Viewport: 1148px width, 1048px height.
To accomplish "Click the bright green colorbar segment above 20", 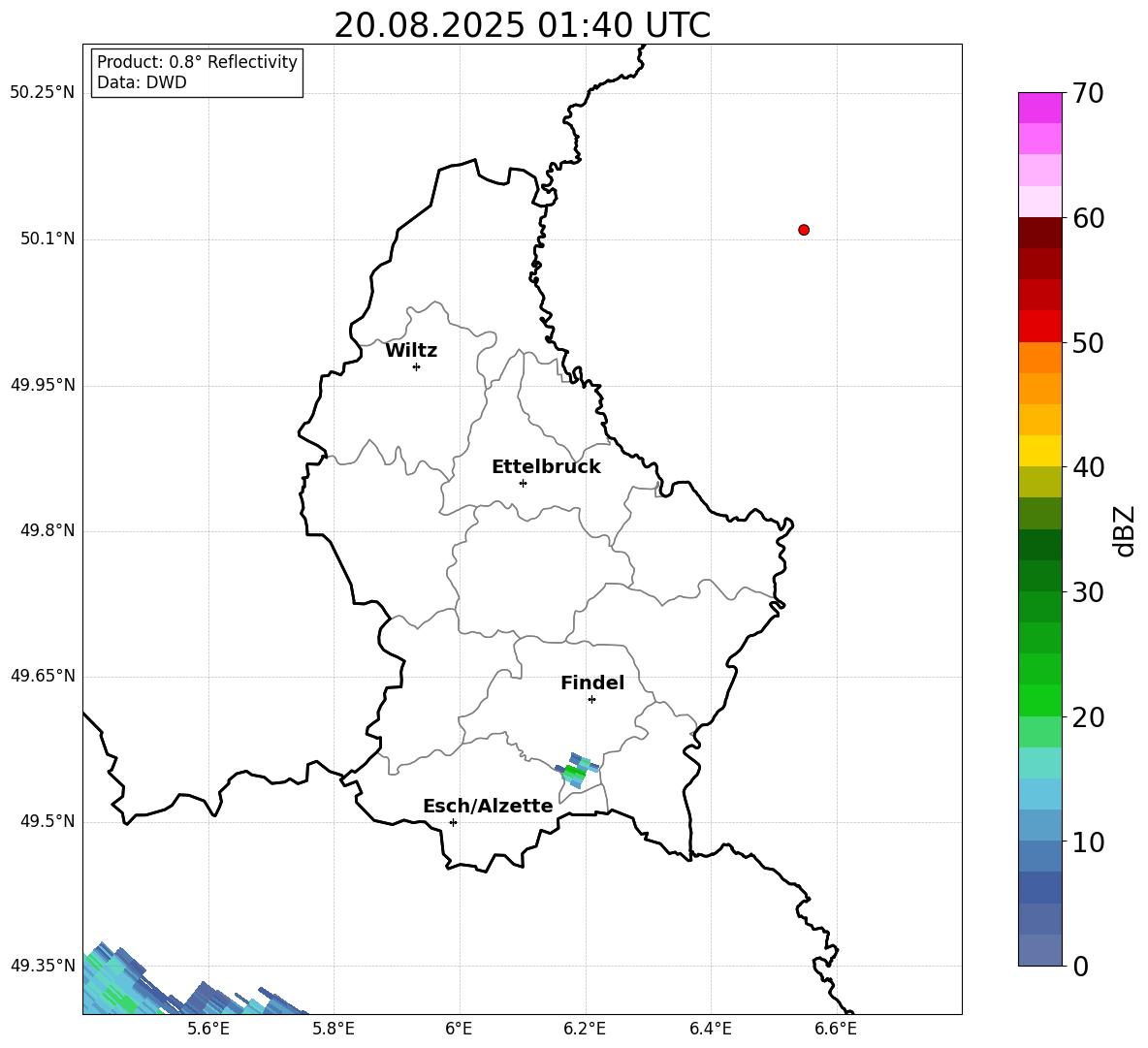I will tap(1039, 700).
